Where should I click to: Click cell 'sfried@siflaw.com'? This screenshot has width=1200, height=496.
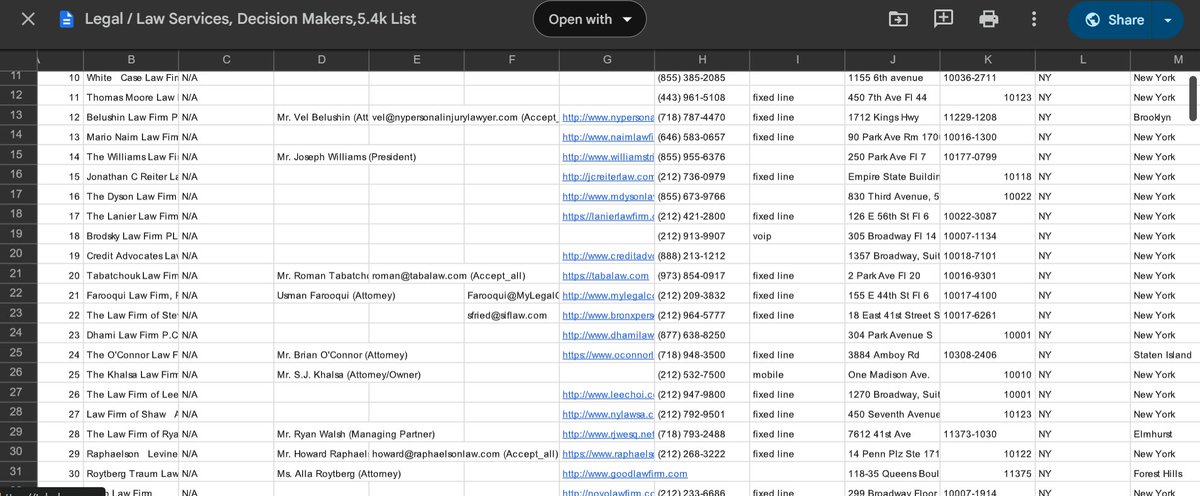pyautogui.click(x=507, y=315)
